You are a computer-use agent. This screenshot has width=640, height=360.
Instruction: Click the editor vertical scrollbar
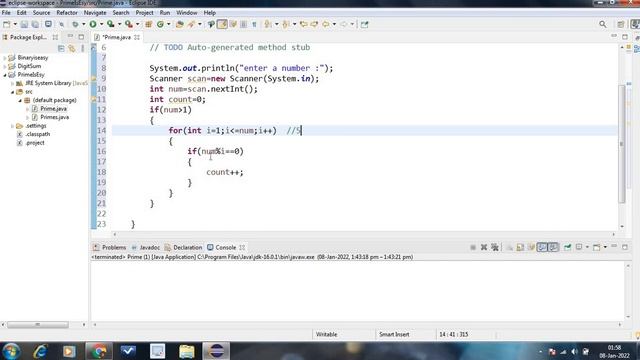pos(622,144)
